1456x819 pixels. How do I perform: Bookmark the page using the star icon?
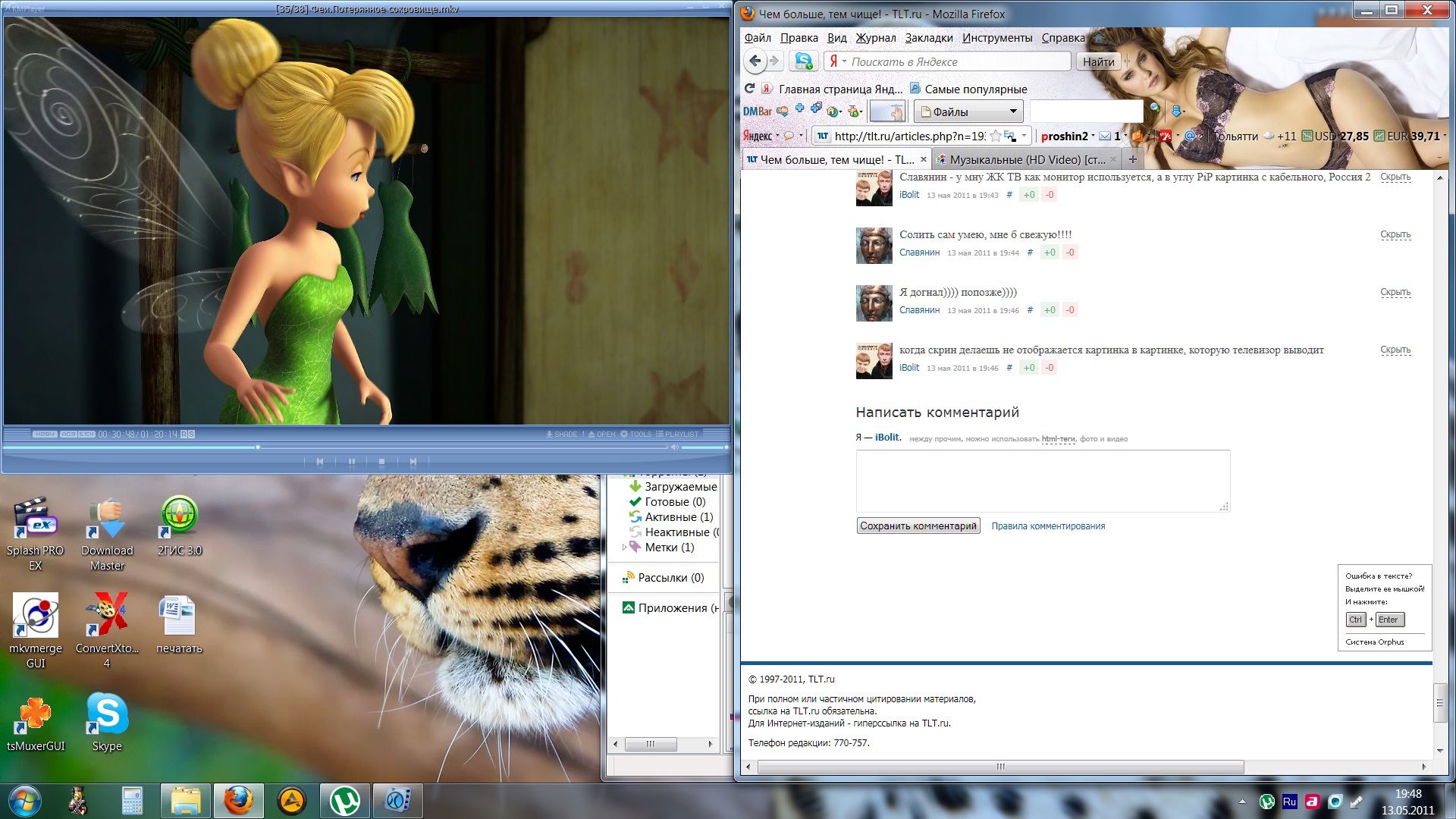click(x=995, y=136)
